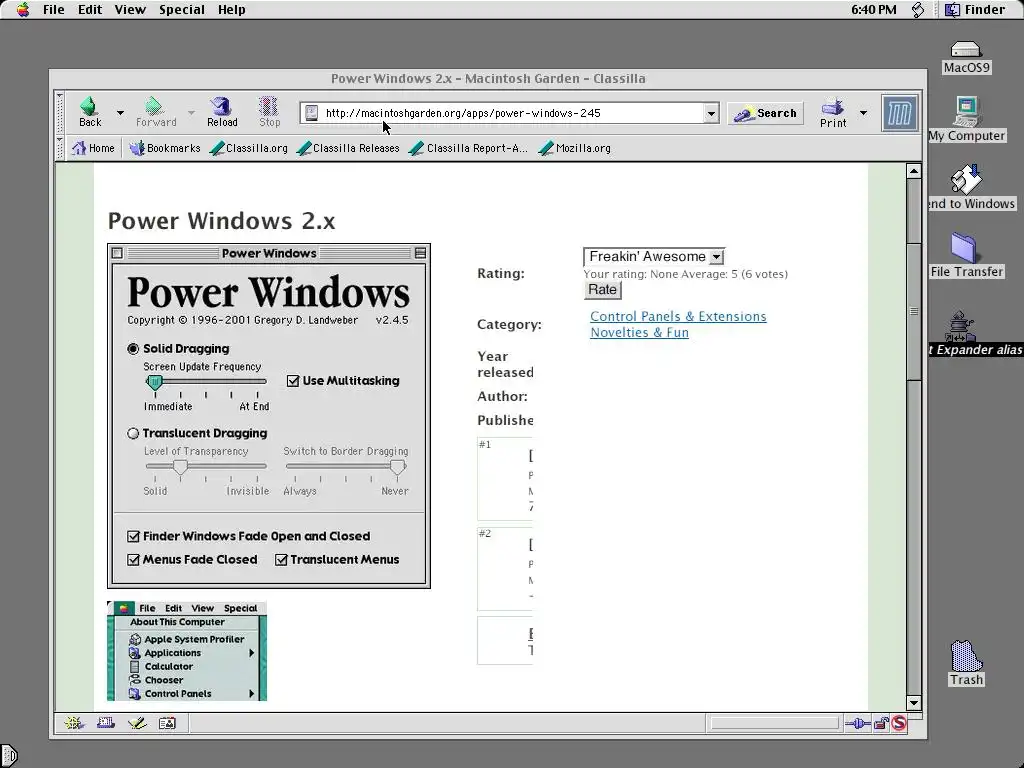
Task: Click the menu bar clock
Action: 873,10
